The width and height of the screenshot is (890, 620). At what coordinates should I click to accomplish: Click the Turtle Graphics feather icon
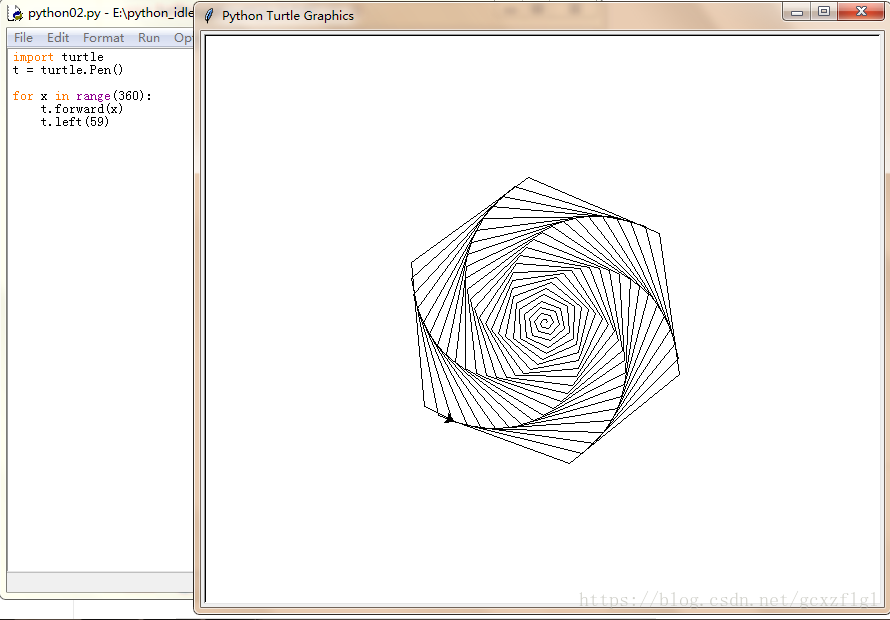[209, 15]
